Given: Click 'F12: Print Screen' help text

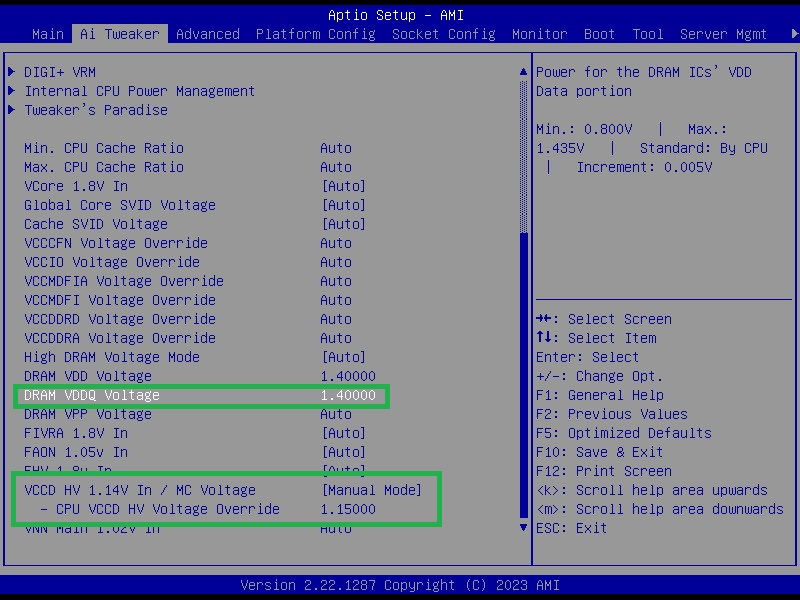Looking at the screenshot, I should 604,471.
